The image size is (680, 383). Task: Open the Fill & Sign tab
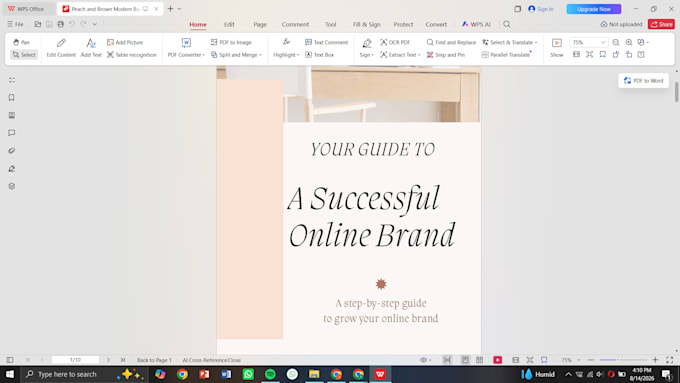pos(366,24)
